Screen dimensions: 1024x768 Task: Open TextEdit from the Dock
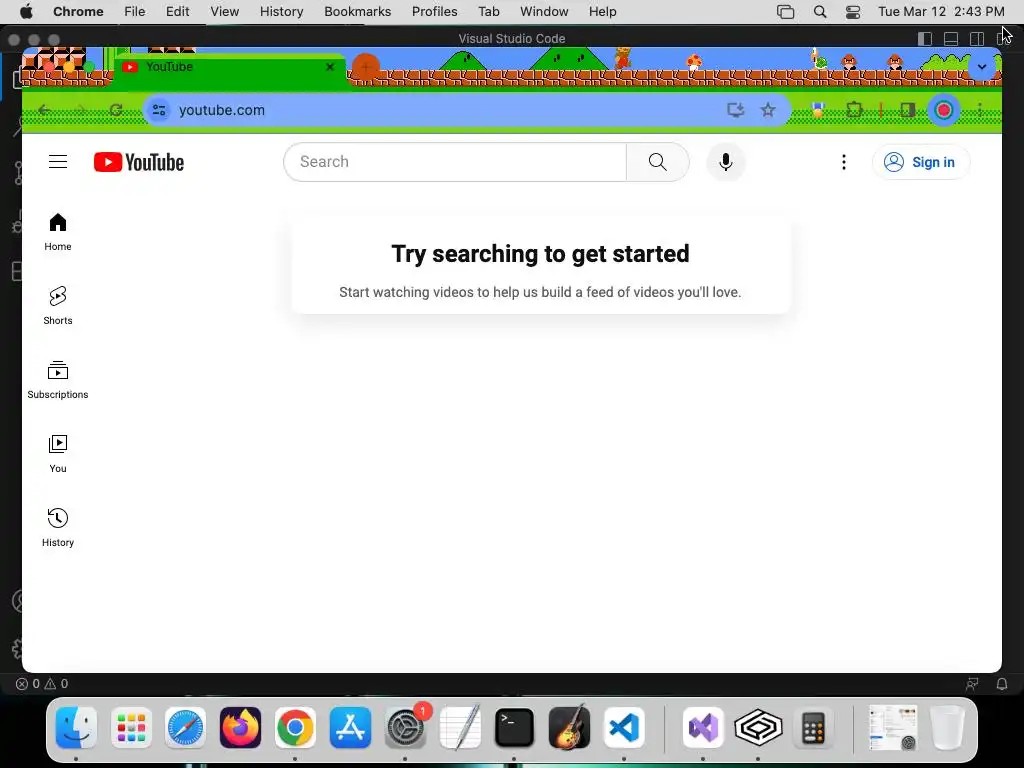(x=460, y=728)
